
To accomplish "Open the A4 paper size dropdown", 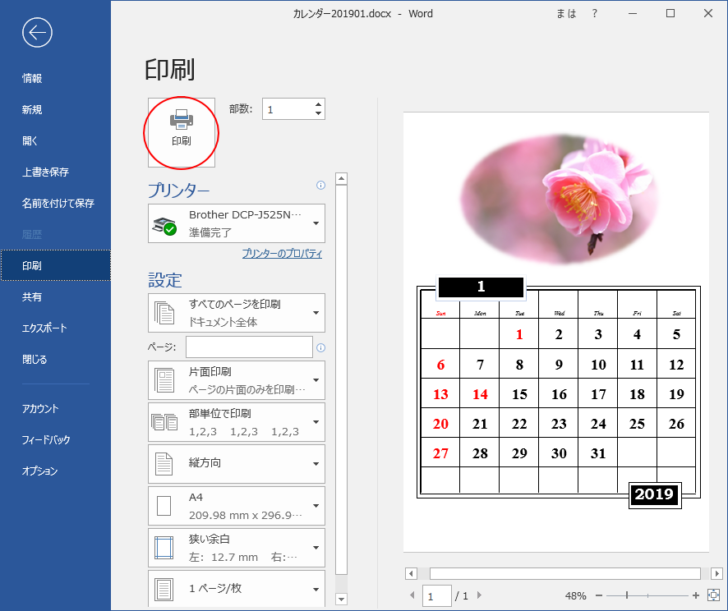I will (x=236, y=506).
